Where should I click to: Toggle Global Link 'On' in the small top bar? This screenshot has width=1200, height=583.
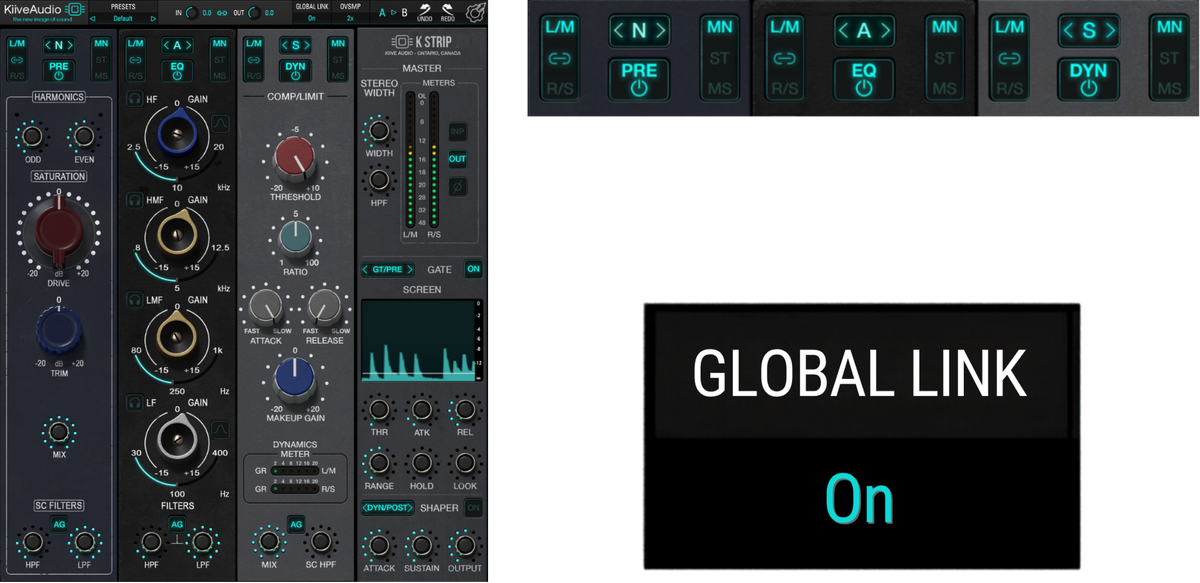click(312, 18)
